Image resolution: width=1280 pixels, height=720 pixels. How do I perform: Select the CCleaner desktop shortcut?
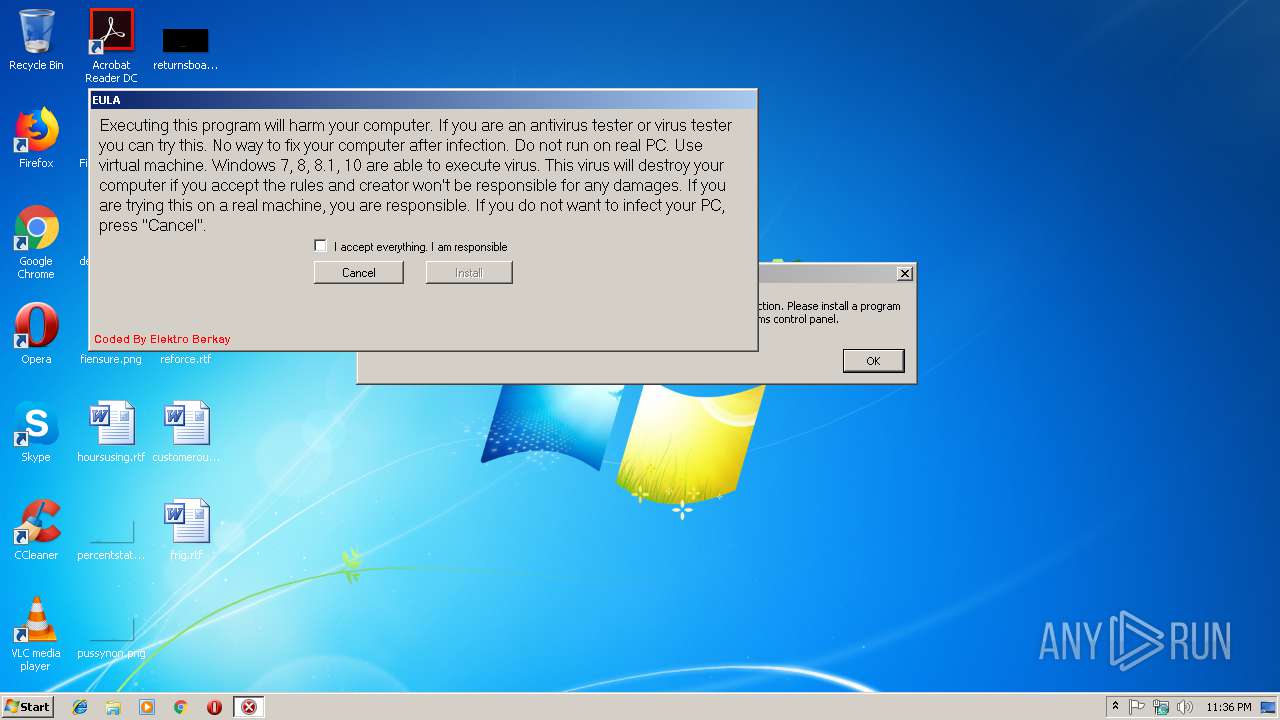(x=36, y=529)
